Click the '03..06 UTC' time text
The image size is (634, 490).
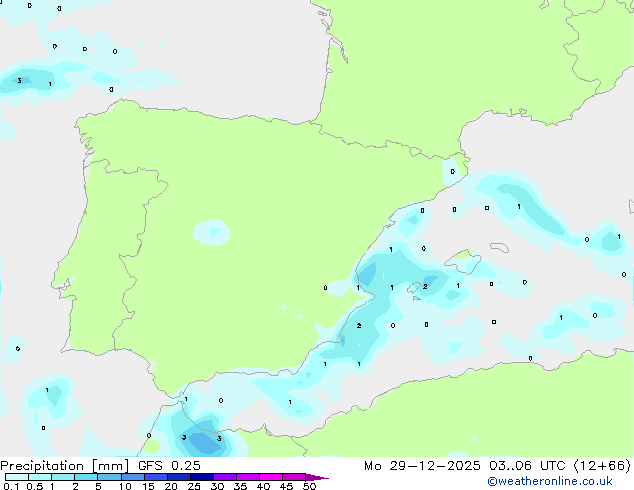tap(526, 466)
